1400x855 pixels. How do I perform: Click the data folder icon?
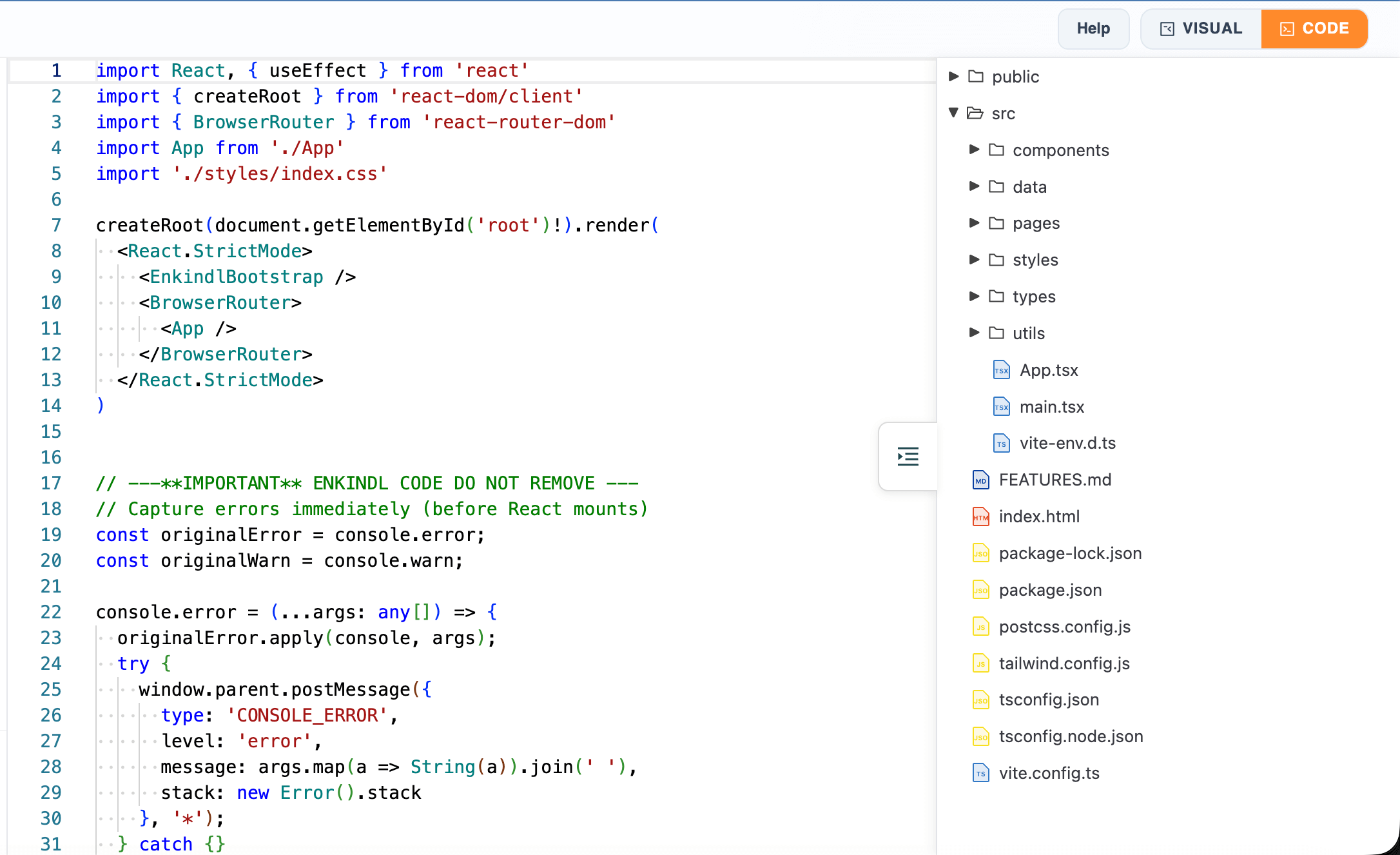tap(997, 186)
